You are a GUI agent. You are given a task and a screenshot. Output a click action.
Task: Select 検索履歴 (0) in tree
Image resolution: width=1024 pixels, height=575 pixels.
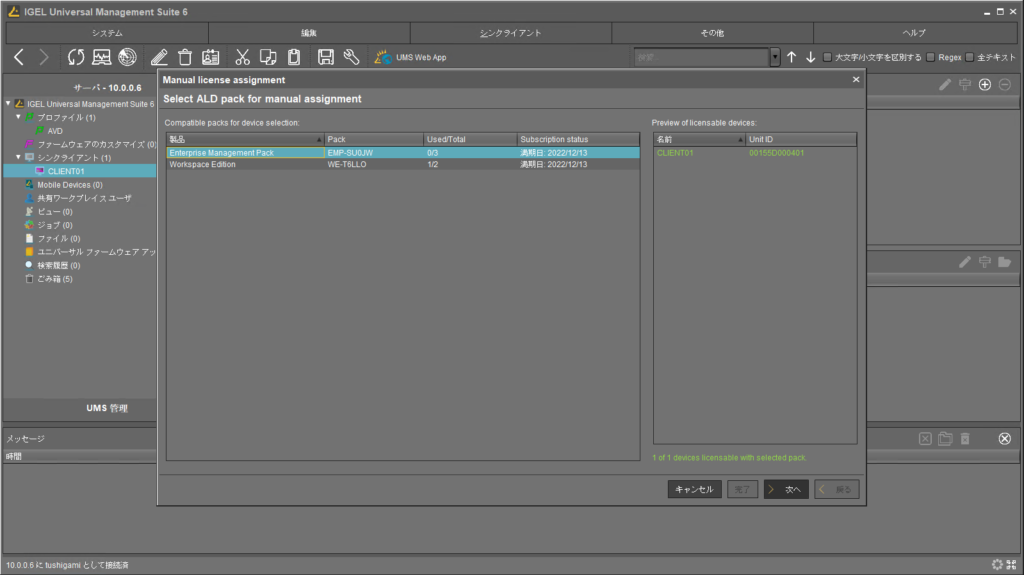coord(59,266)
